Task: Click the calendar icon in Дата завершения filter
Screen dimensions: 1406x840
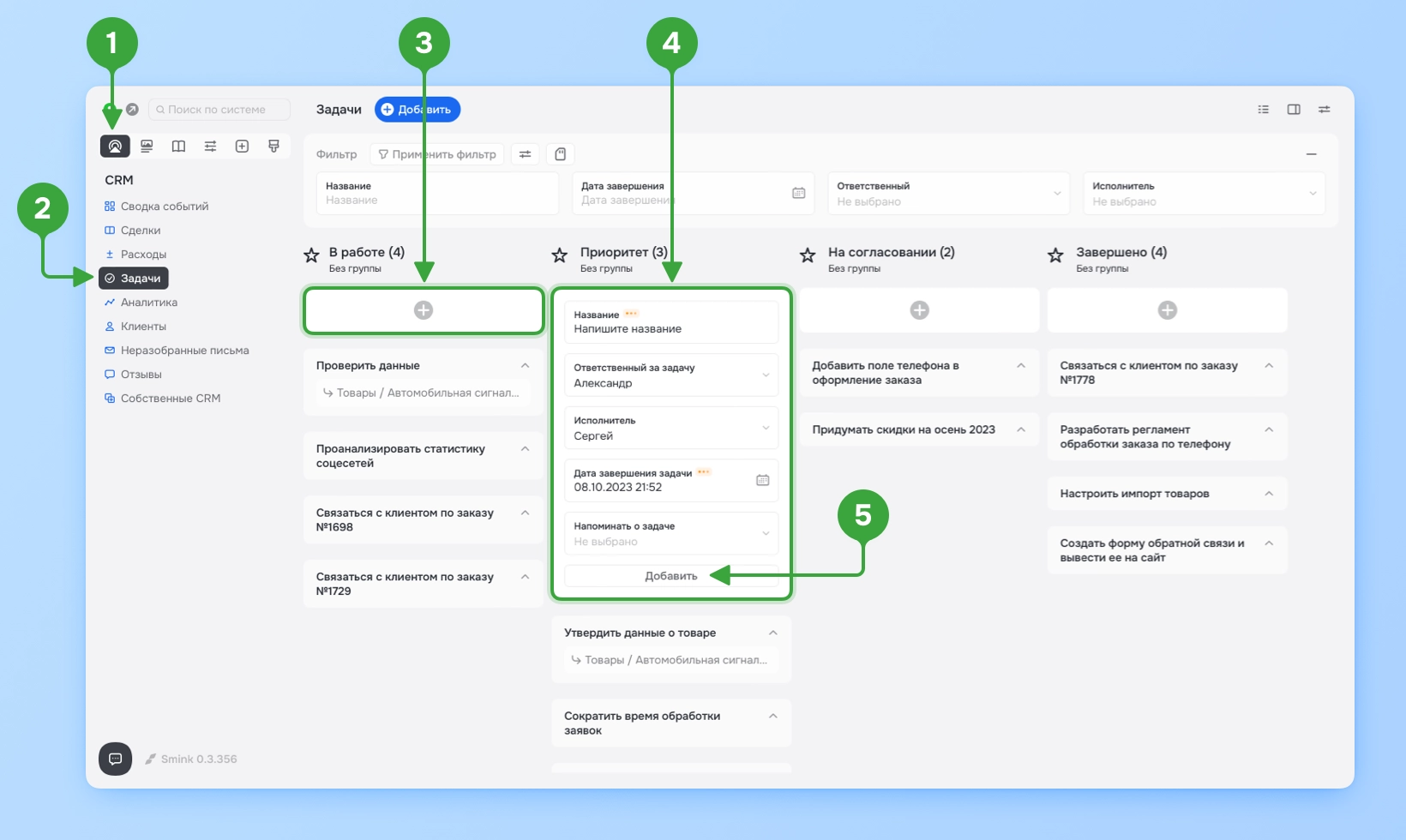Action: (x=798, y=193)
